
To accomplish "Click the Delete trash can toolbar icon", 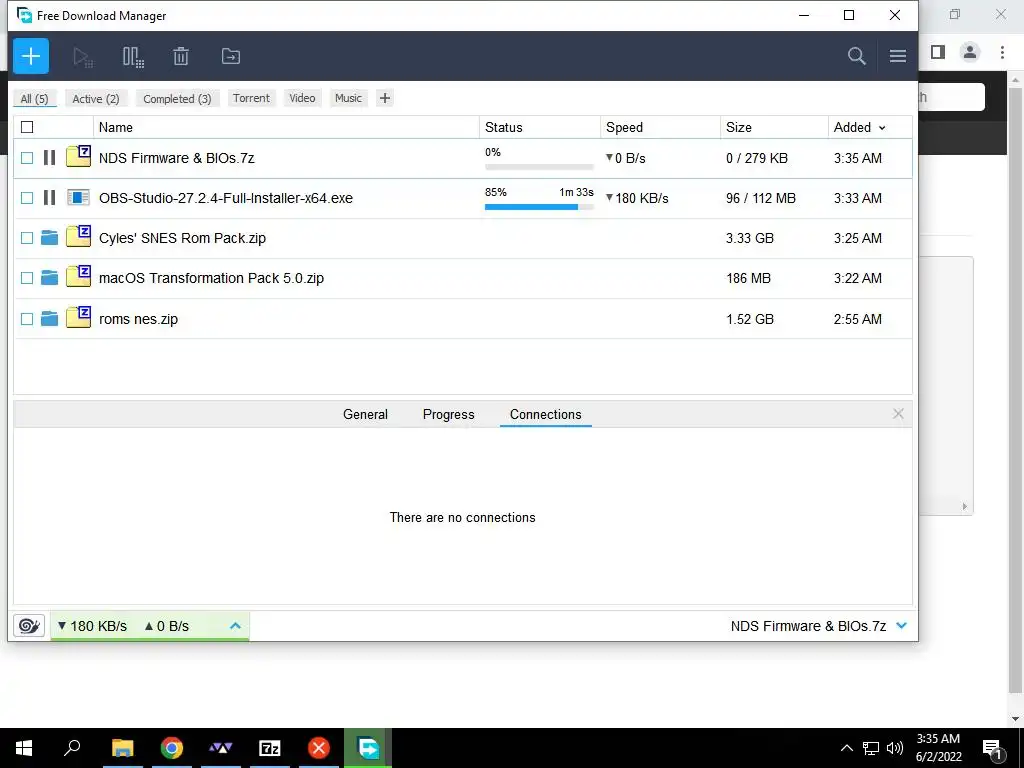I will tap(181, 56).
